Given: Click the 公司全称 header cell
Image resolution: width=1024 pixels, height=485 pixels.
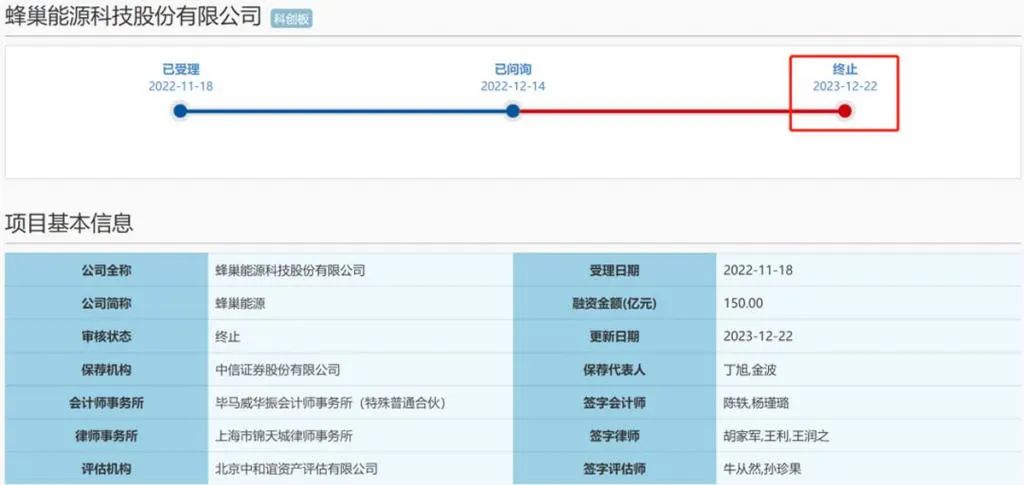Looking at the screenshot, I should pos(106,270).
